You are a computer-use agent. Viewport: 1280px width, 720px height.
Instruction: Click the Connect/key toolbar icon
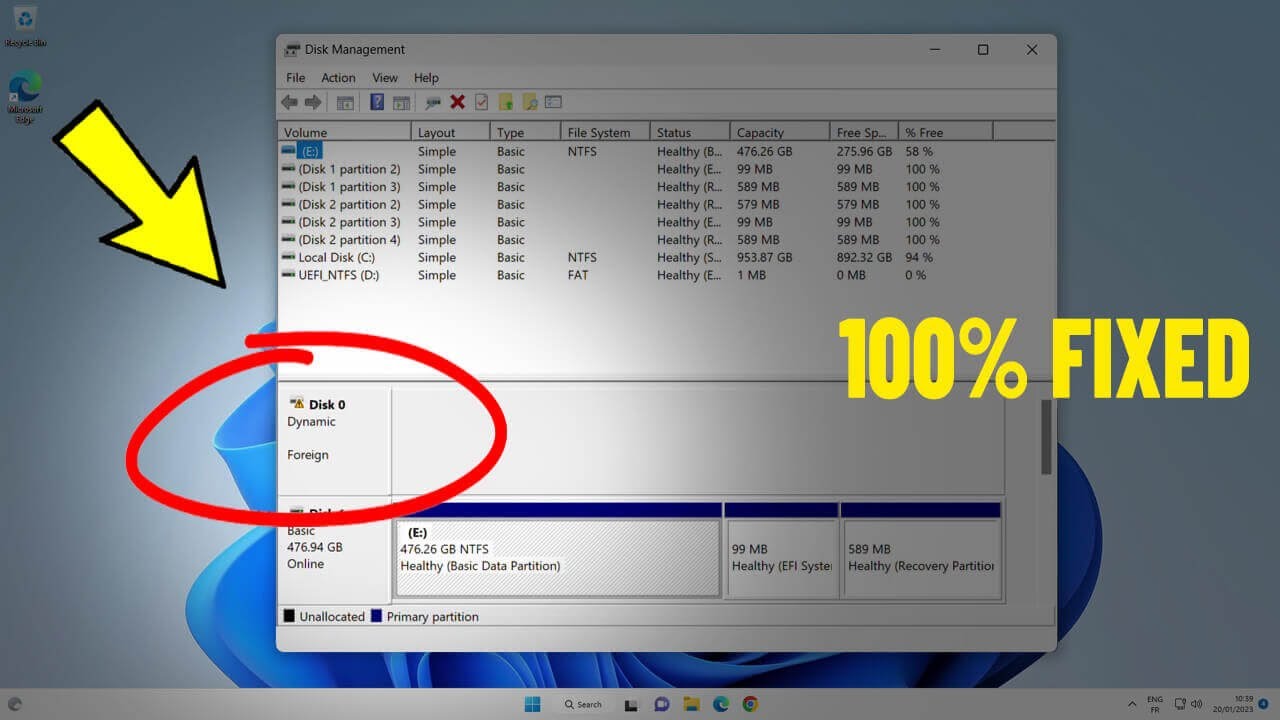pyautogui.click(x=433, y=102)
